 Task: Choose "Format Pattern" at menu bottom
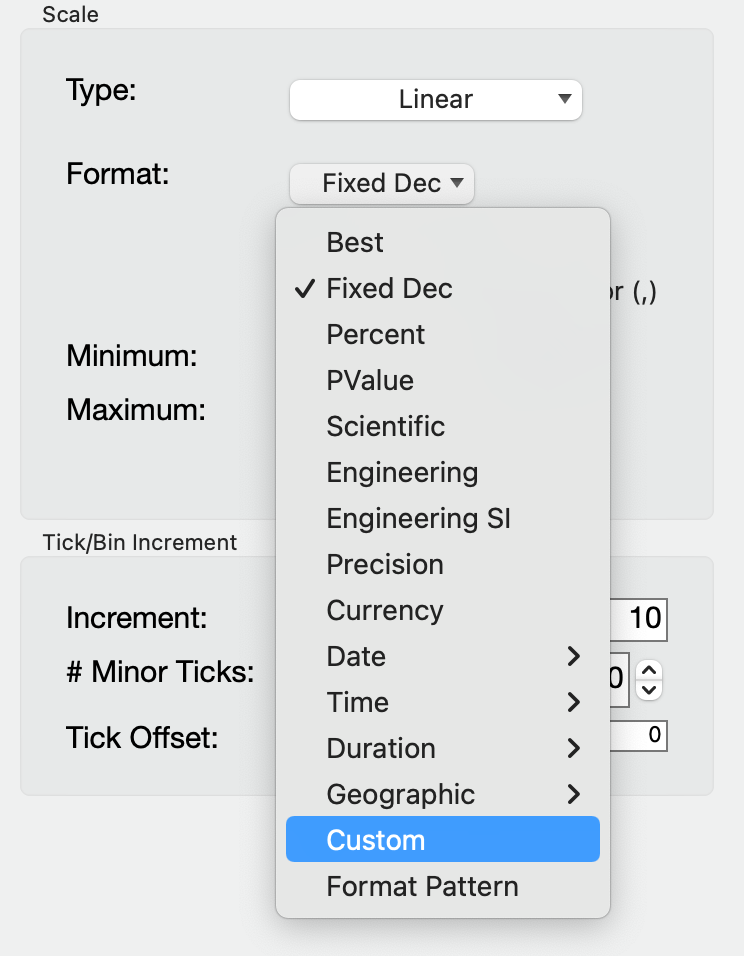tap(421, 886)
